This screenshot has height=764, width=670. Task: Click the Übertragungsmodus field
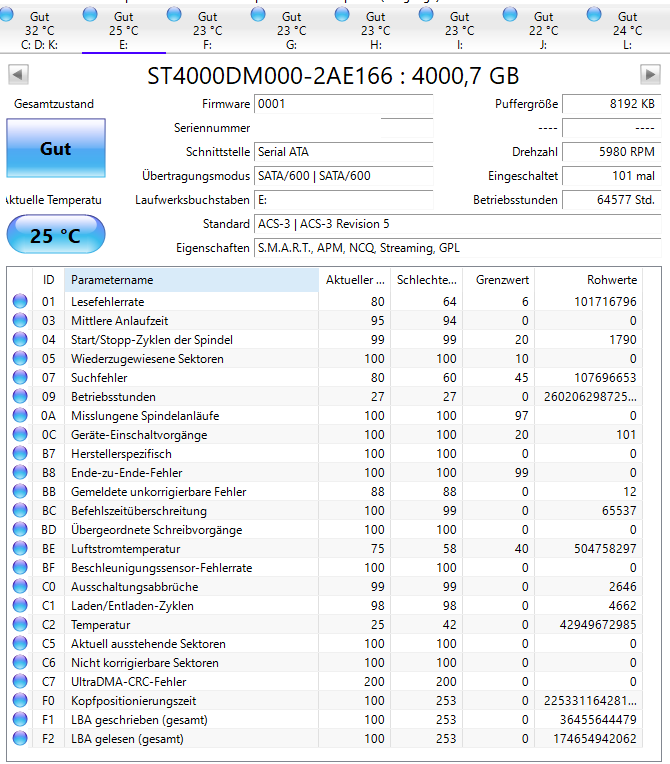344,175
